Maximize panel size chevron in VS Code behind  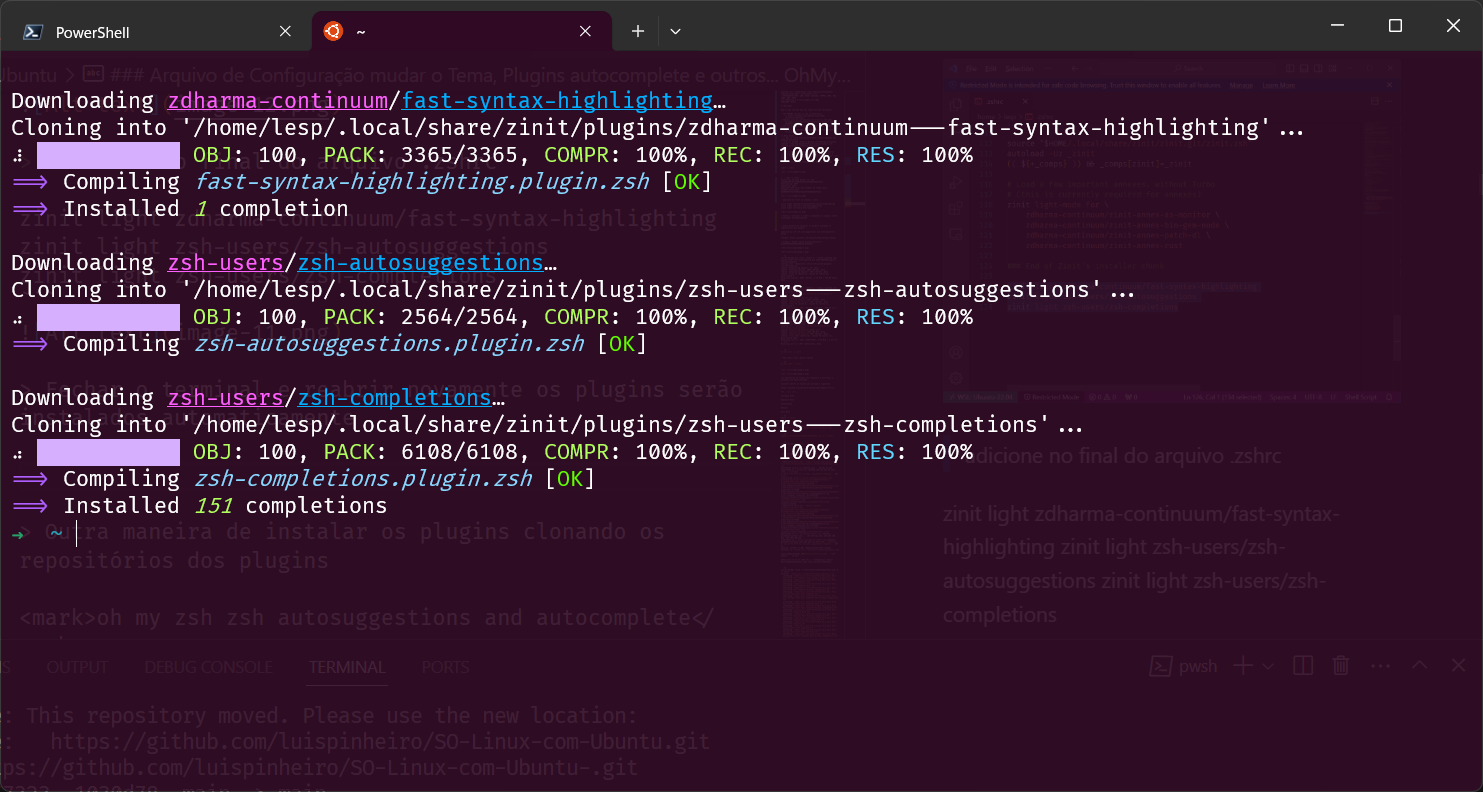coord(1419,666)
